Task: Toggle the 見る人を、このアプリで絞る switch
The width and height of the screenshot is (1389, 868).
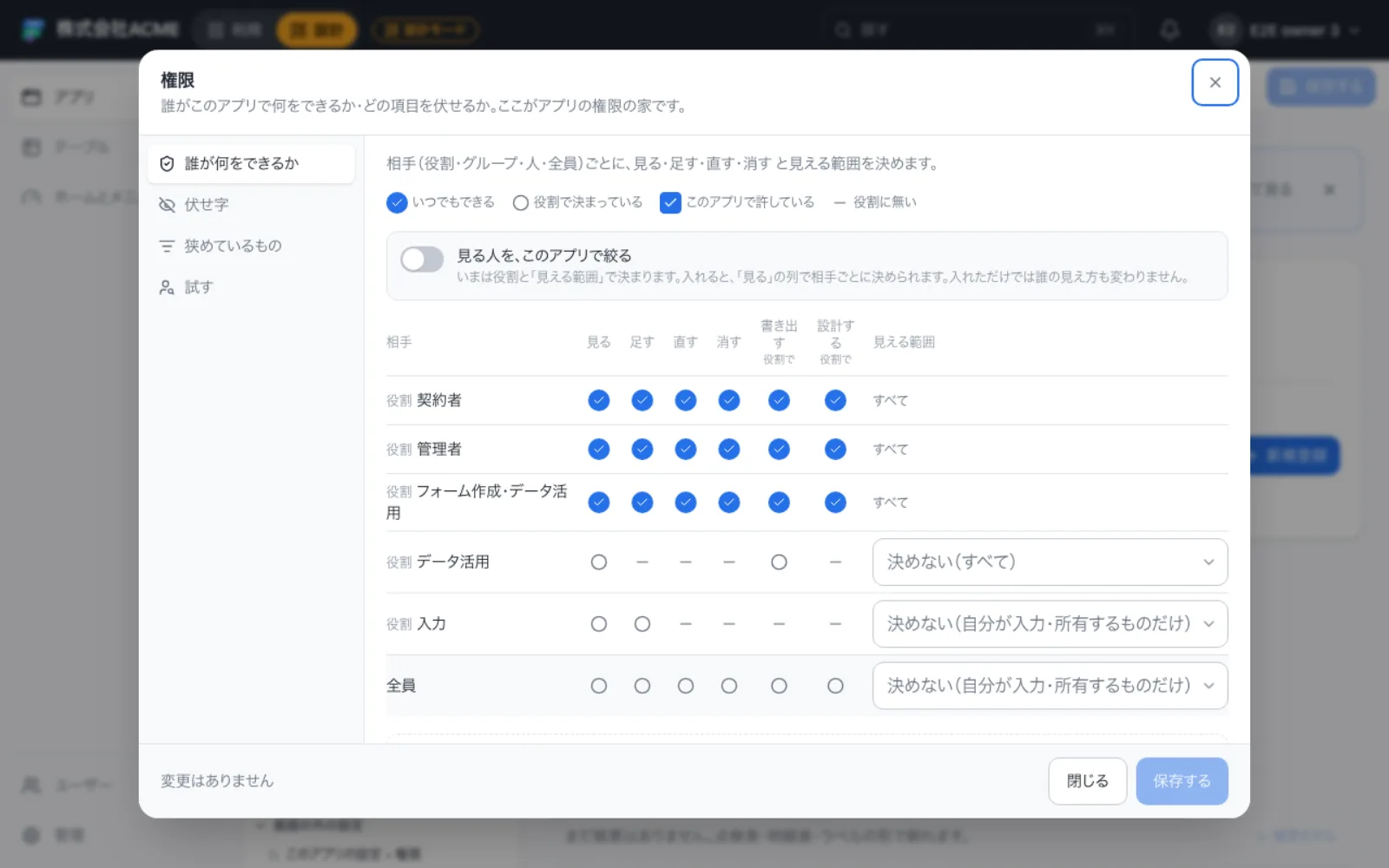Action: pos(422,259)
